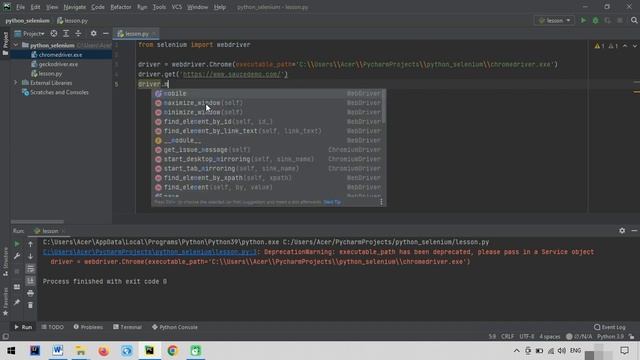This screenshot has width=640, height=360.
Task: Choose maximize_window from completion list
Action: coord(268,103)
